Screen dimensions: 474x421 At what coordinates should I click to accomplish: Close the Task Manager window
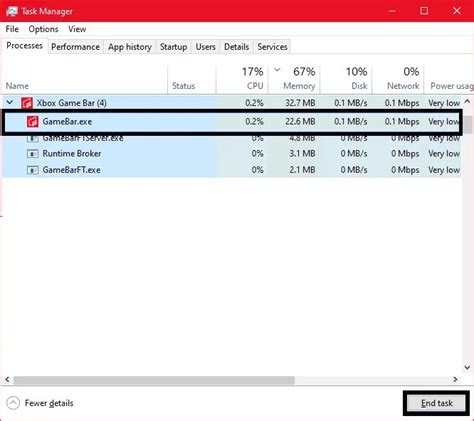pos(457,11)
